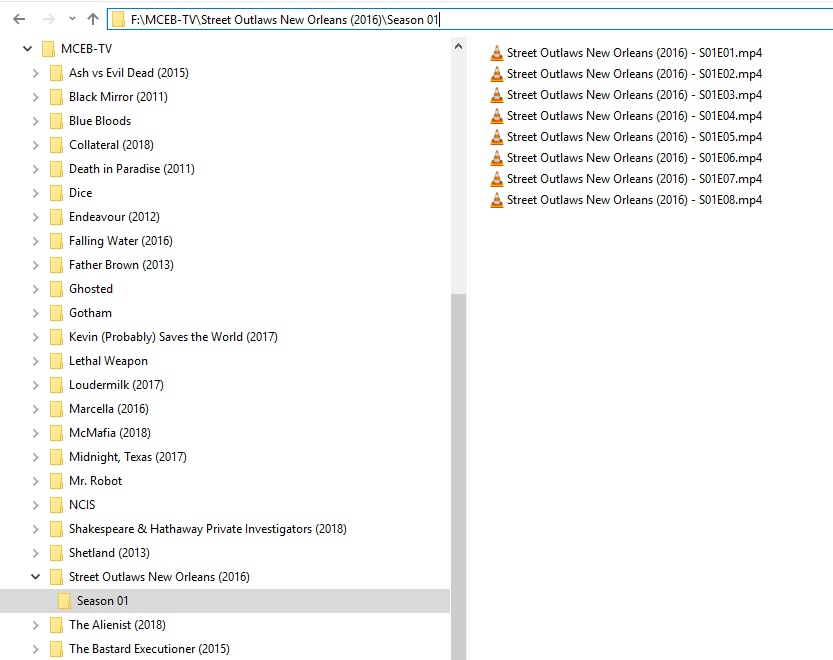
Task: Select the Dice folder name
Action: (x=80, y=193)
